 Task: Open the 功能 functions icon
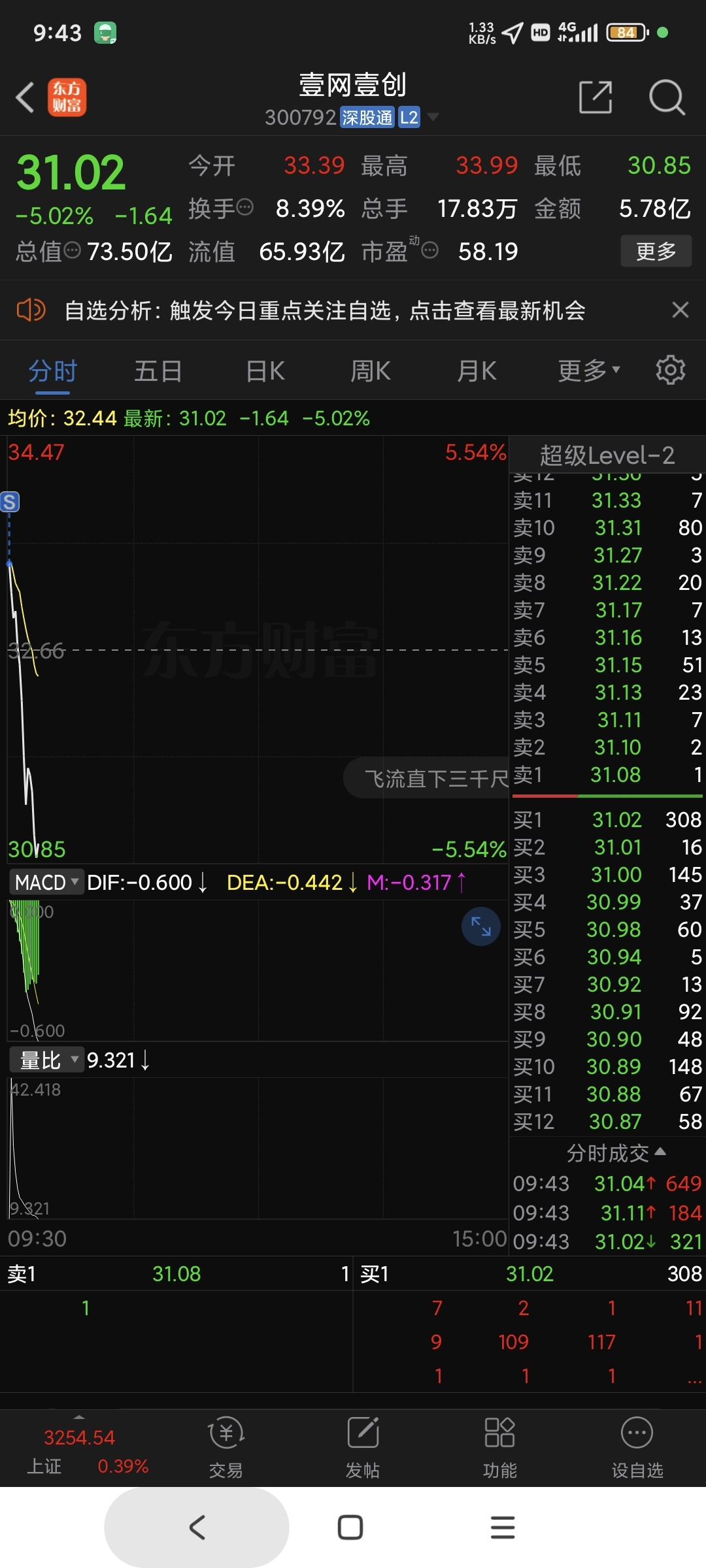point(499,1447)
